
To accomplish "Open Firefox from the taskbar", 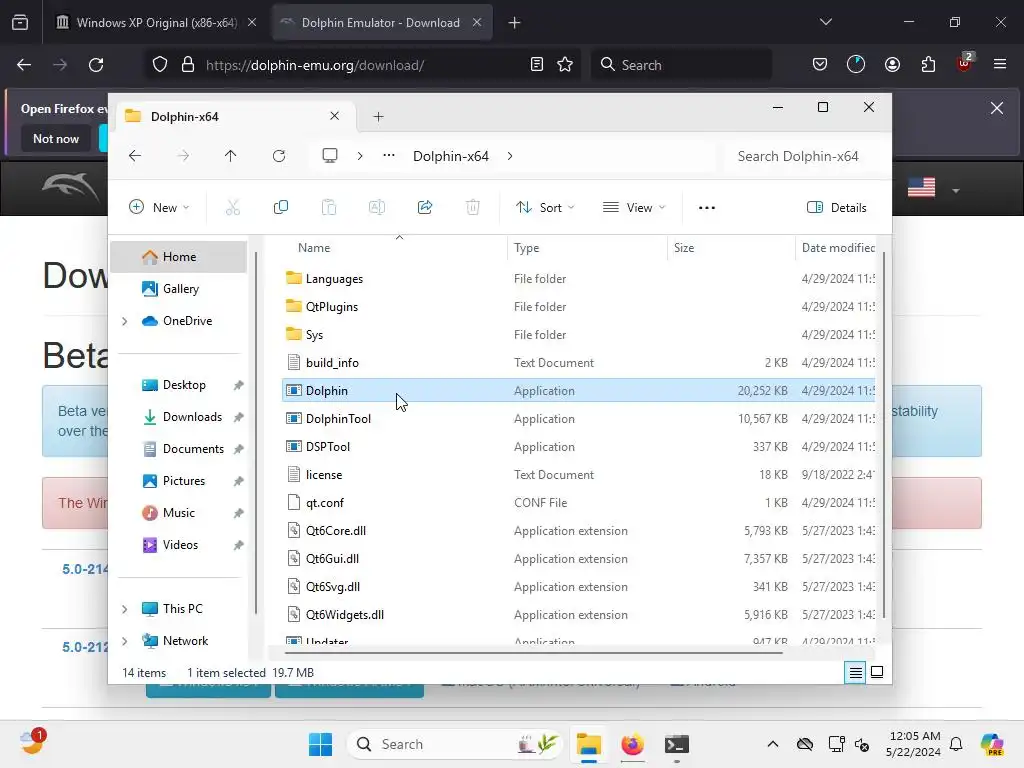I will point(632,744).
